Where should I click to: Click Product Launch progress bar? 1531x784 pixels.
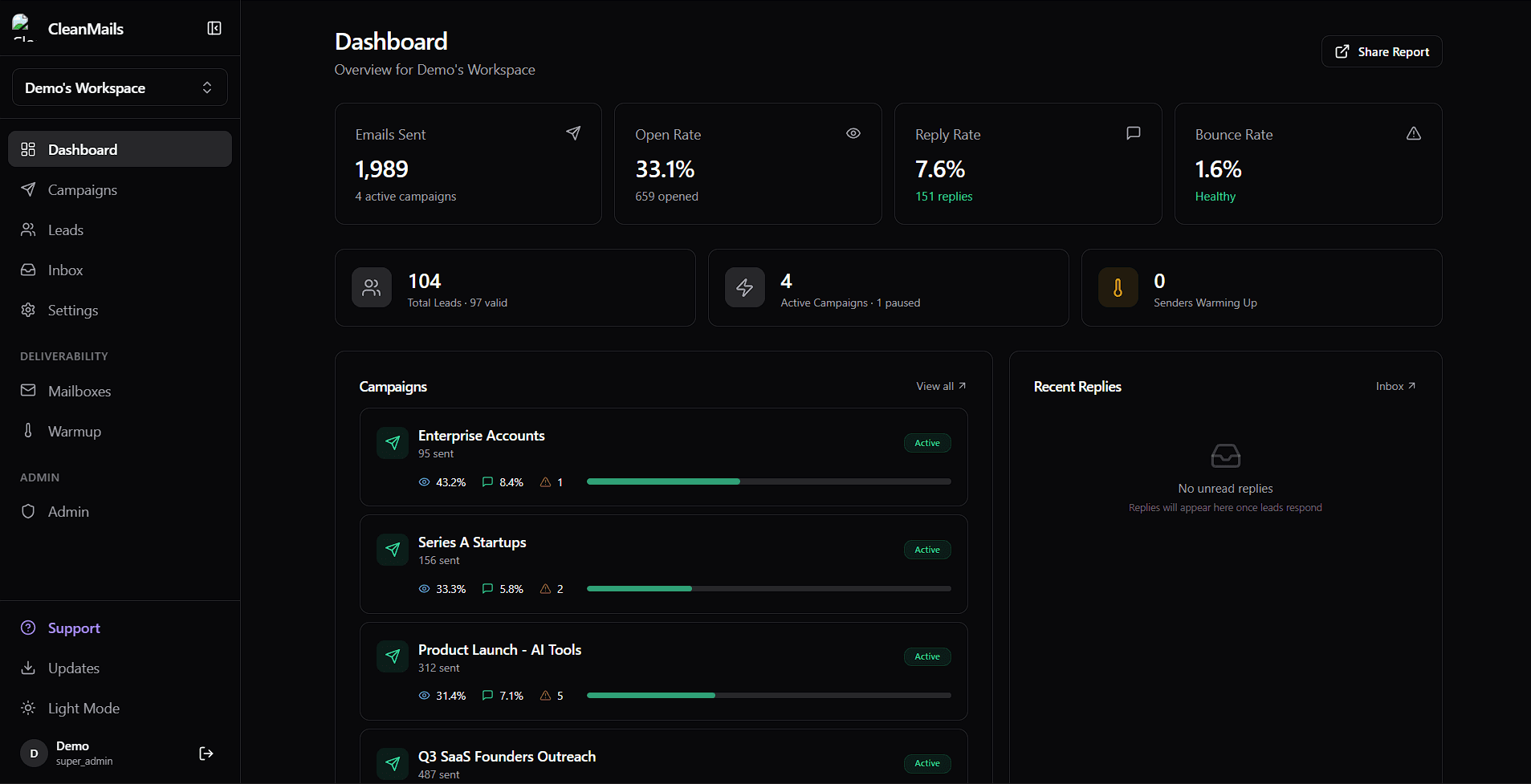pyautogui.click(x=769, y=695)
